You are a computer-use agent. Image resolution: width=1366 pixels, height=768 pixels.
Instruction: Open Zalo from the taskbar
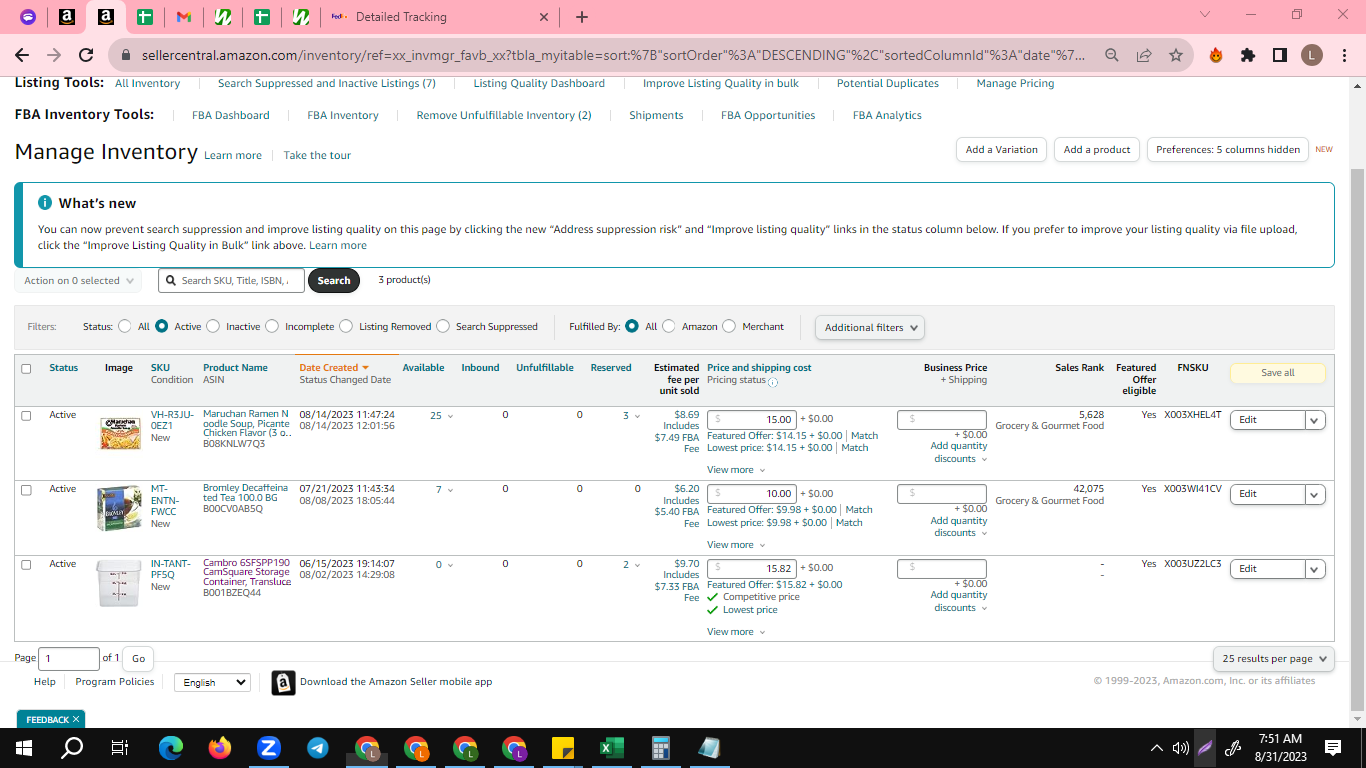click(268, 748)
